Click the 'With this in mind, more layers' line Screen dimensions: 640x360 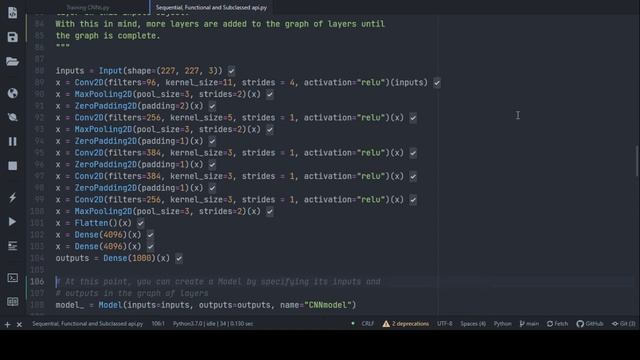(x=220, y=24)
